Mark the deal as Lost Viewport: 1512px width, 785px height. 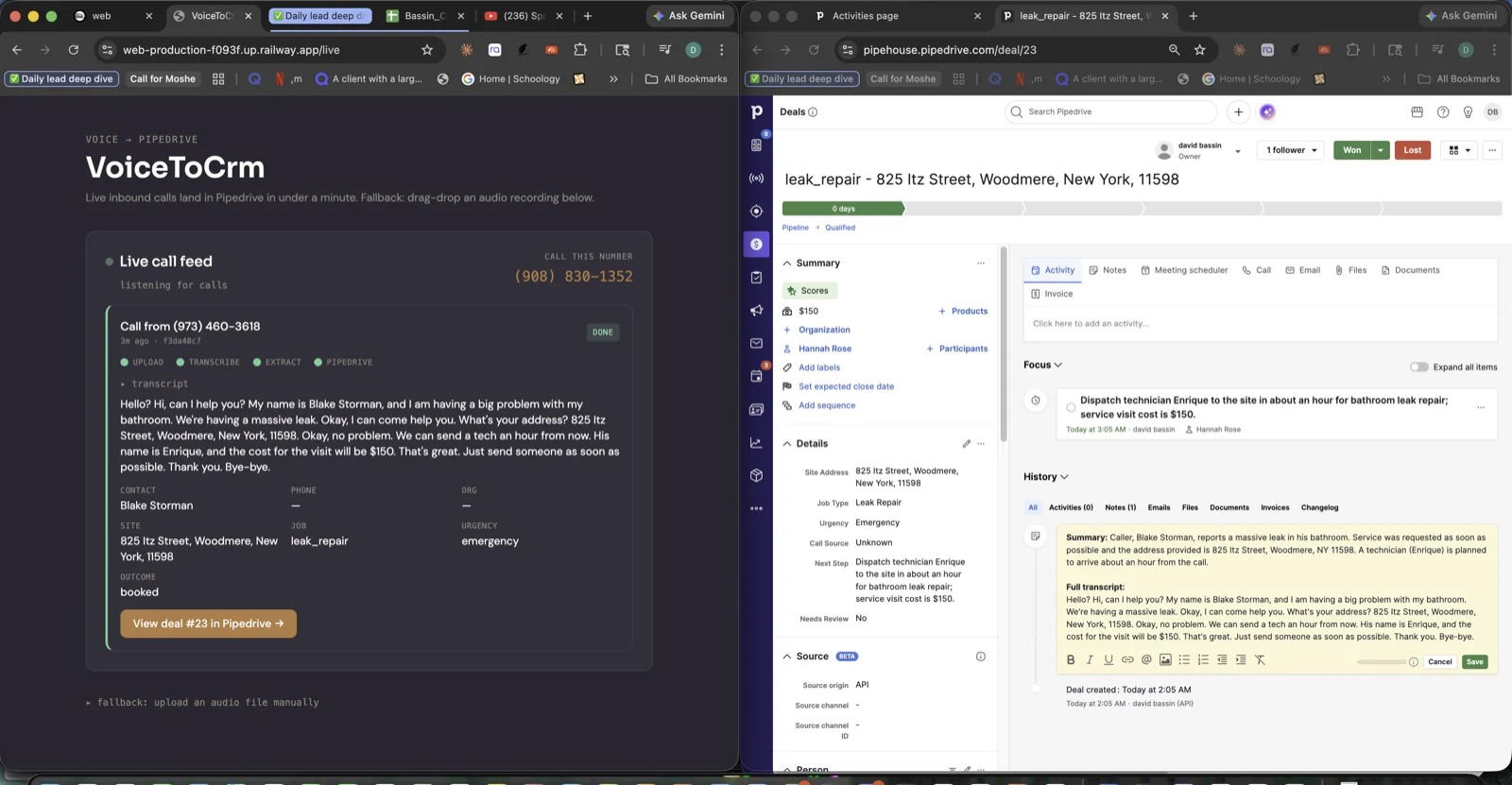(x=1413, y=150)
